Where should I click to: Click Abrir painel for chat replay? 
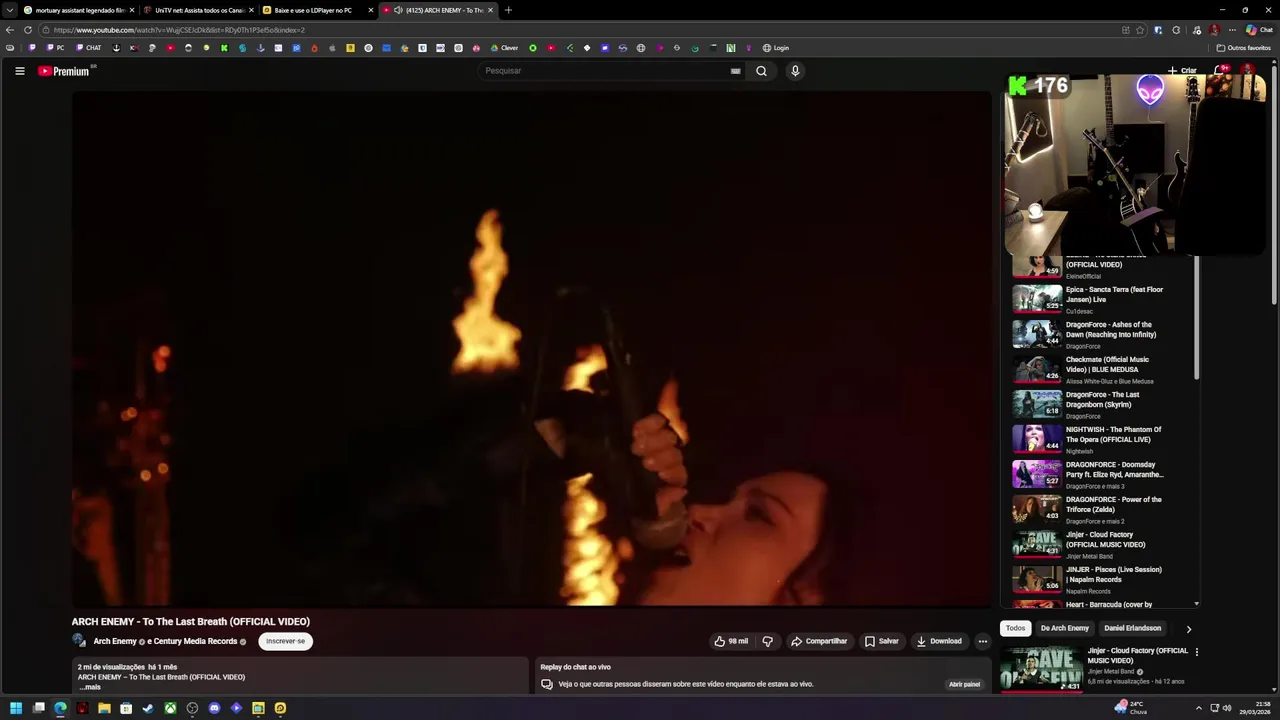coord(964,684)
